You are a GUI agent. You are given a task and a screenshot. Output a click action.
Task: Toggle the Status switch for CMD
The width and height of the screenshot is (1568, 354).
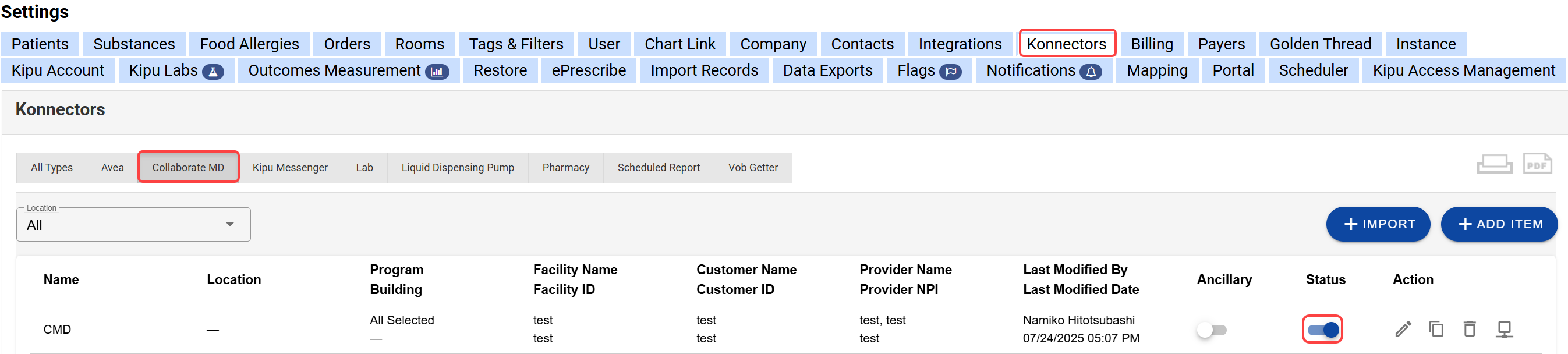click(x=1322, y=330)
